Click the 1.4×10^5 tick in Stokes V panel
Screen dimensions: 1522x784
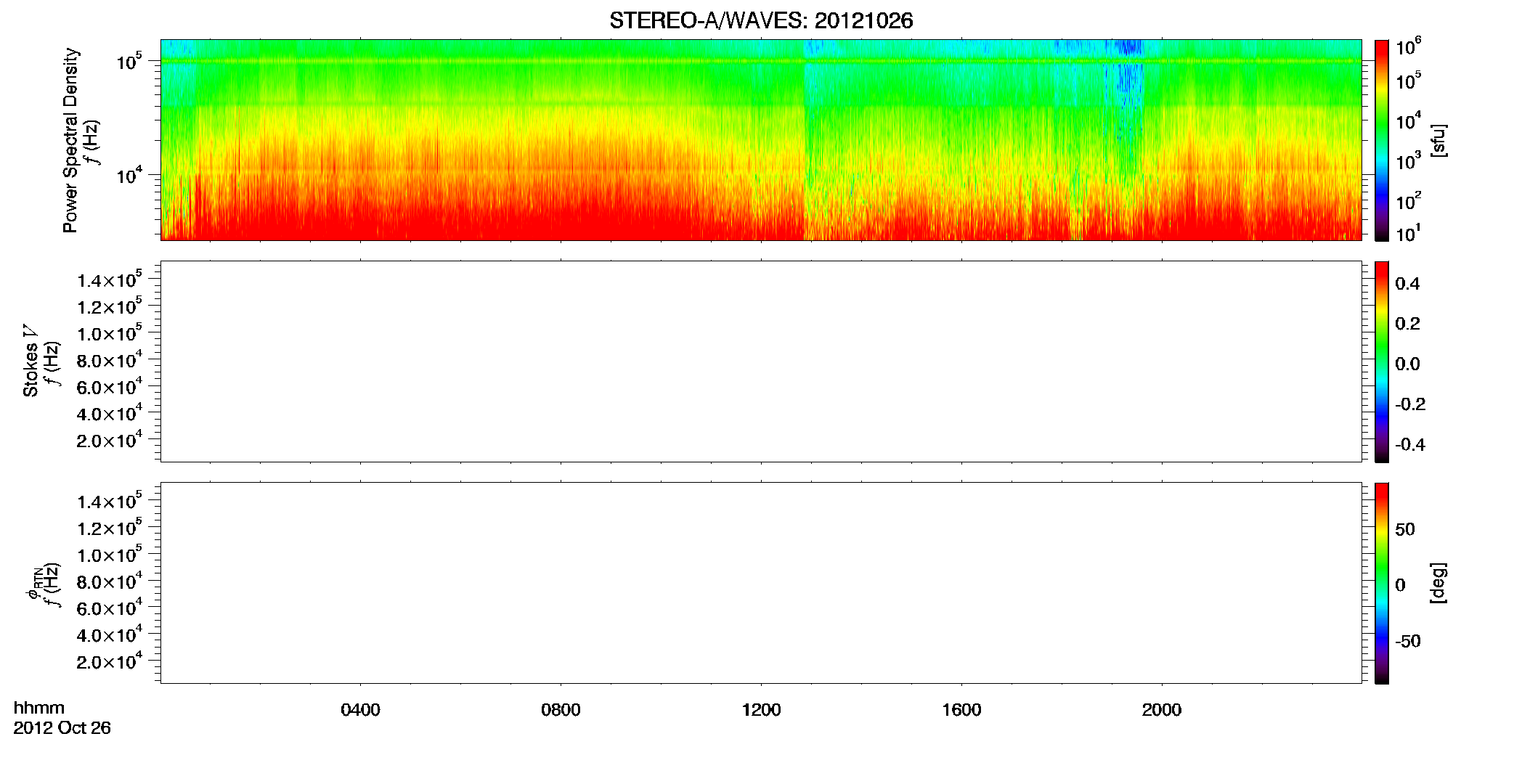click(110, 279)
